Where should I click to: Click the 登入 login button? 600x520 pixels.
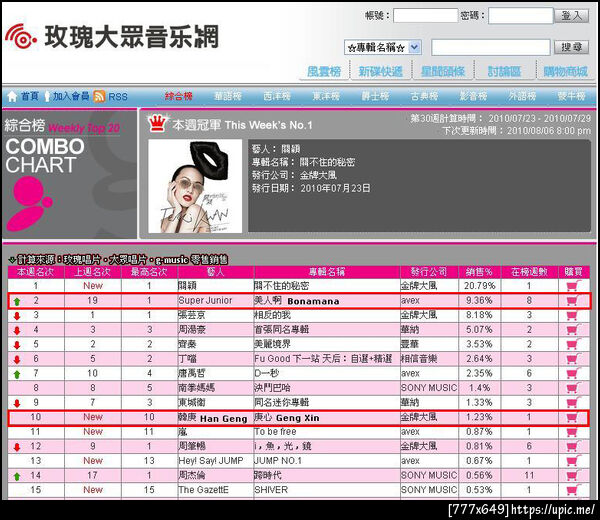point(571,16)
